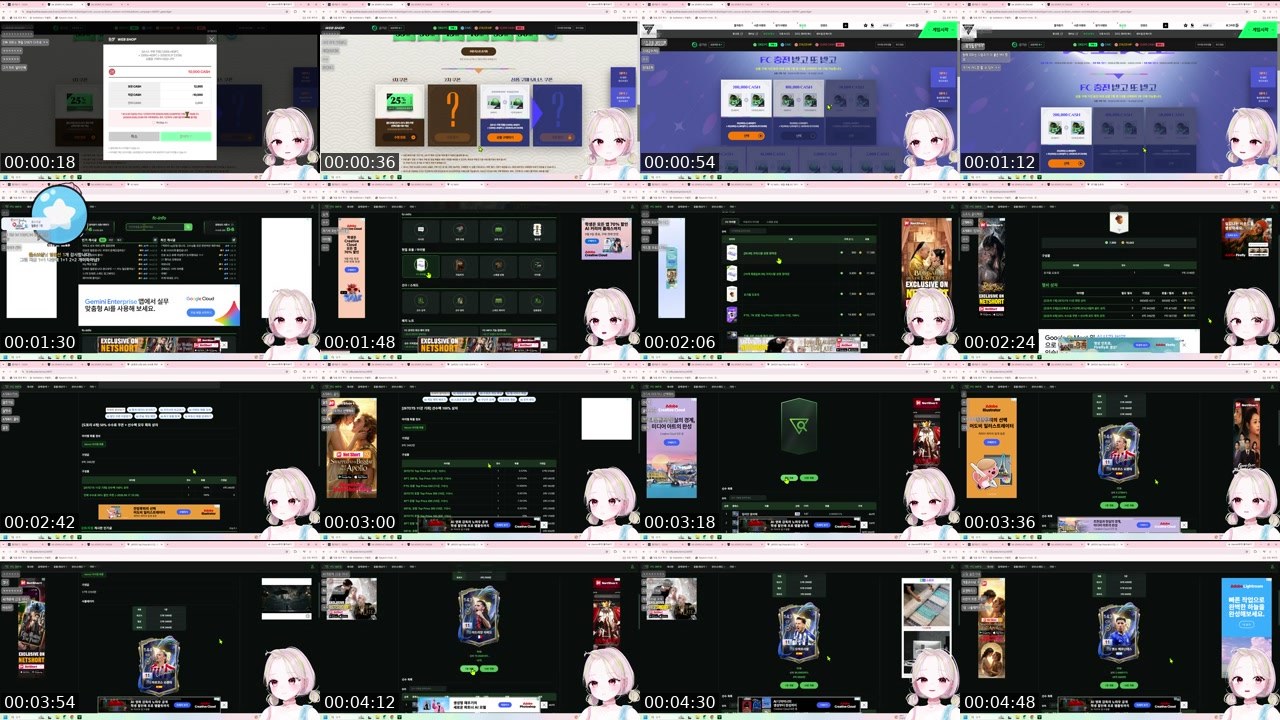Open the Gemini Enterprise ad in the 00:01:30 frame
Viewport: 1280px width, 720px height.
click(159, 306)
